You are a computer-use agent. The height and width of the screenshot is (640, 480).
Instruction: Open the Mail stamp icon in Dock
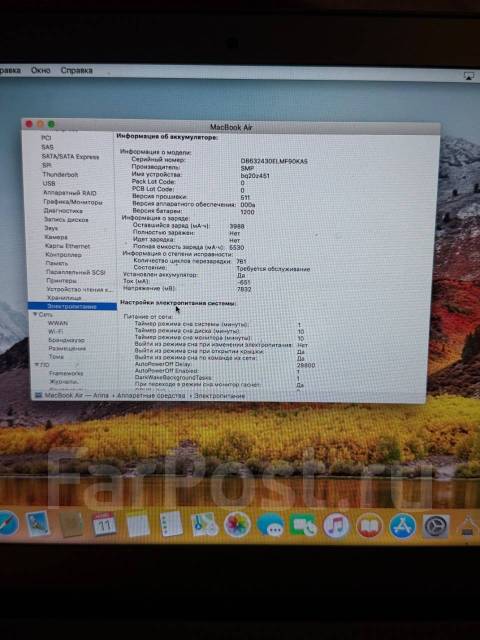(38, 524)
